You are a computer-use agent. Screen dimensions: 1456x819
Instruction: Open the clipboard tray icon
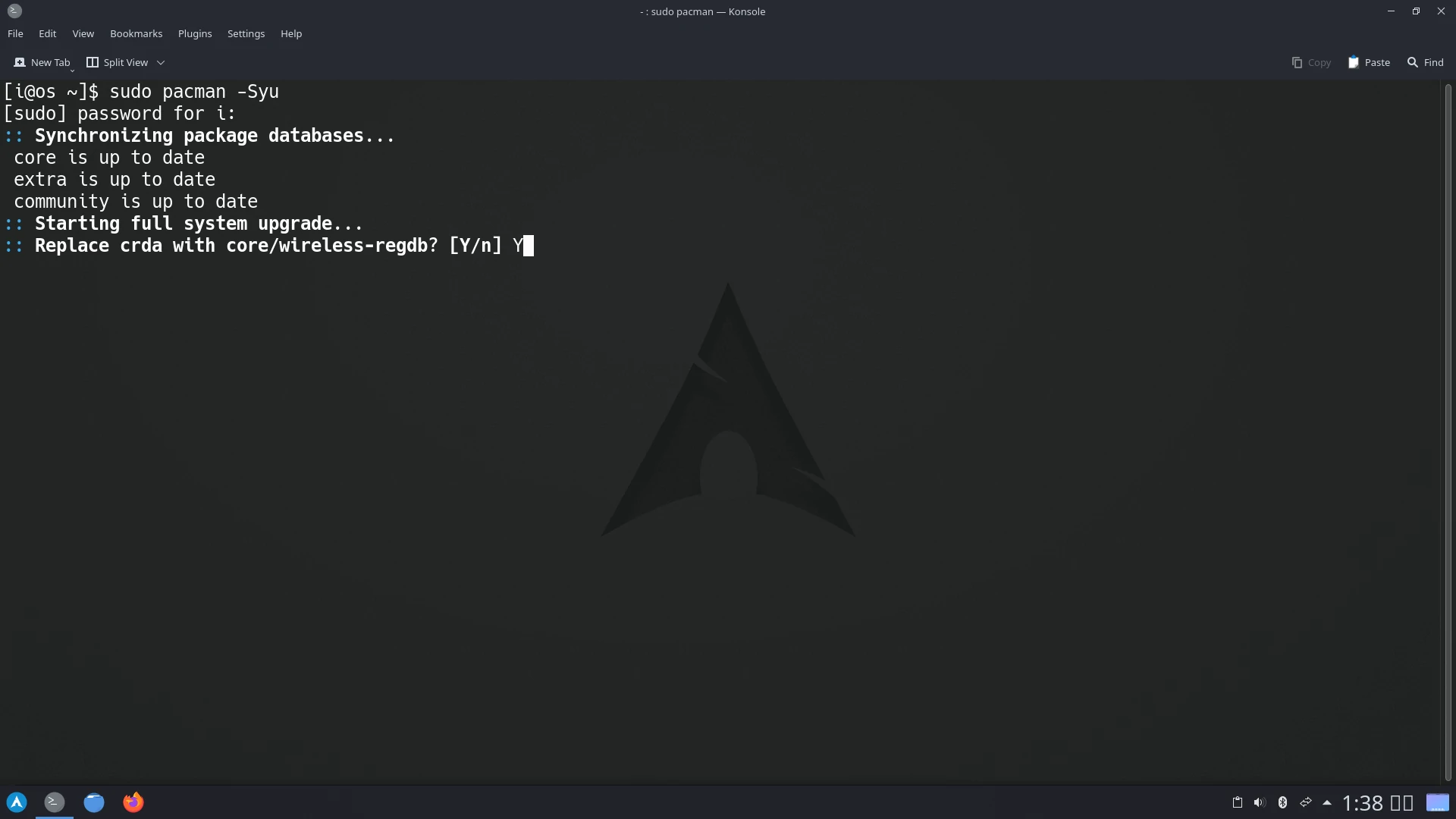(x=1237, y=802)
